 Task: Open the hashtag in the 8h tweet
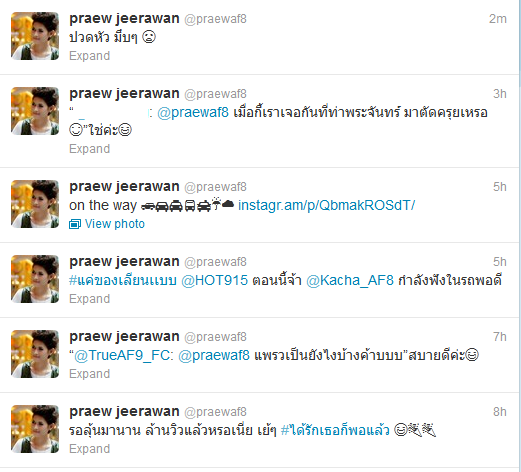point(335,430)
